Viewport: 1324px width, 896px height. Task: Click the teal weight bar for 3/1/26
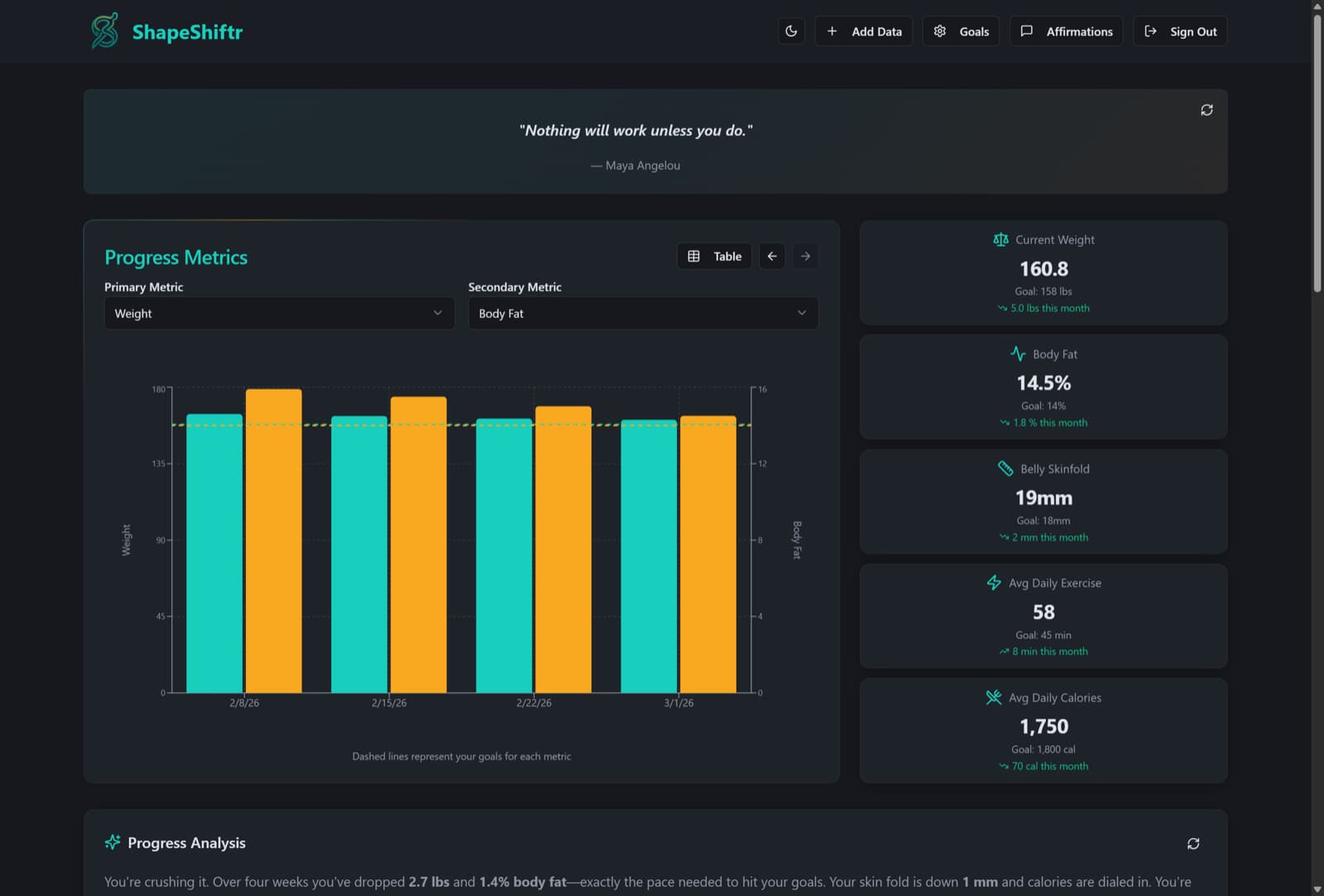(x=649, y=556)
